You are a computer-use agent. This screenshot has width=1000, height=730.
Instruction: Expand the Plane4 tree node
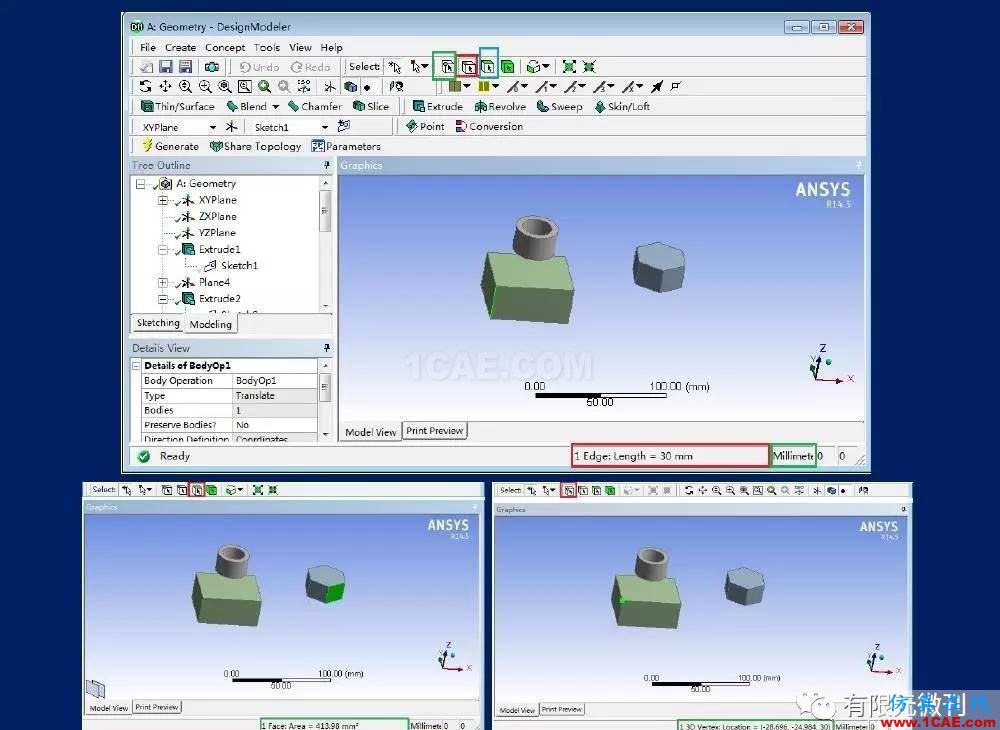pos(163,283)
